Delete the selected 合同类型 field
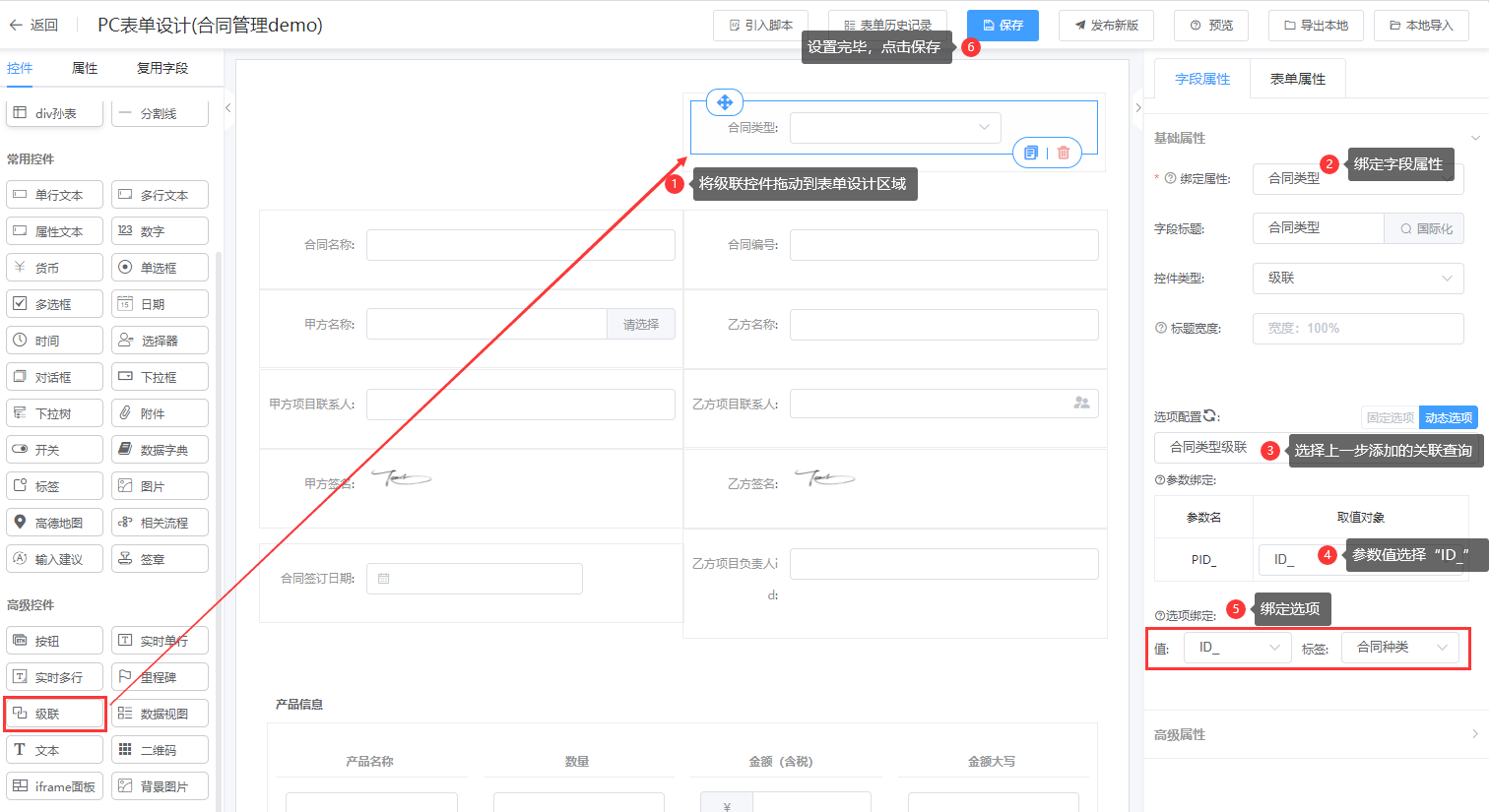 tap(1064, 153)
